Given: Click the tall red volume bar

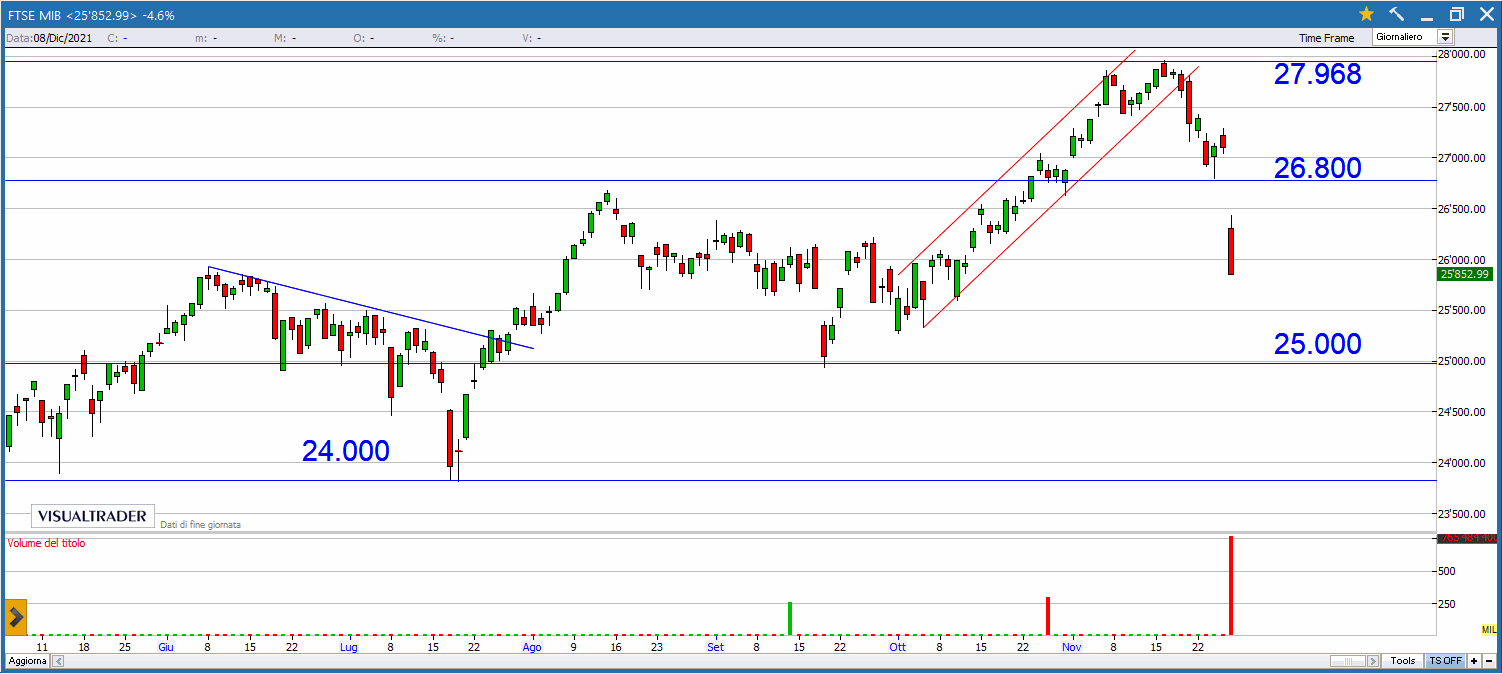Looking at the screenshot, I should pyautogui.click(x=1230, y=585).
